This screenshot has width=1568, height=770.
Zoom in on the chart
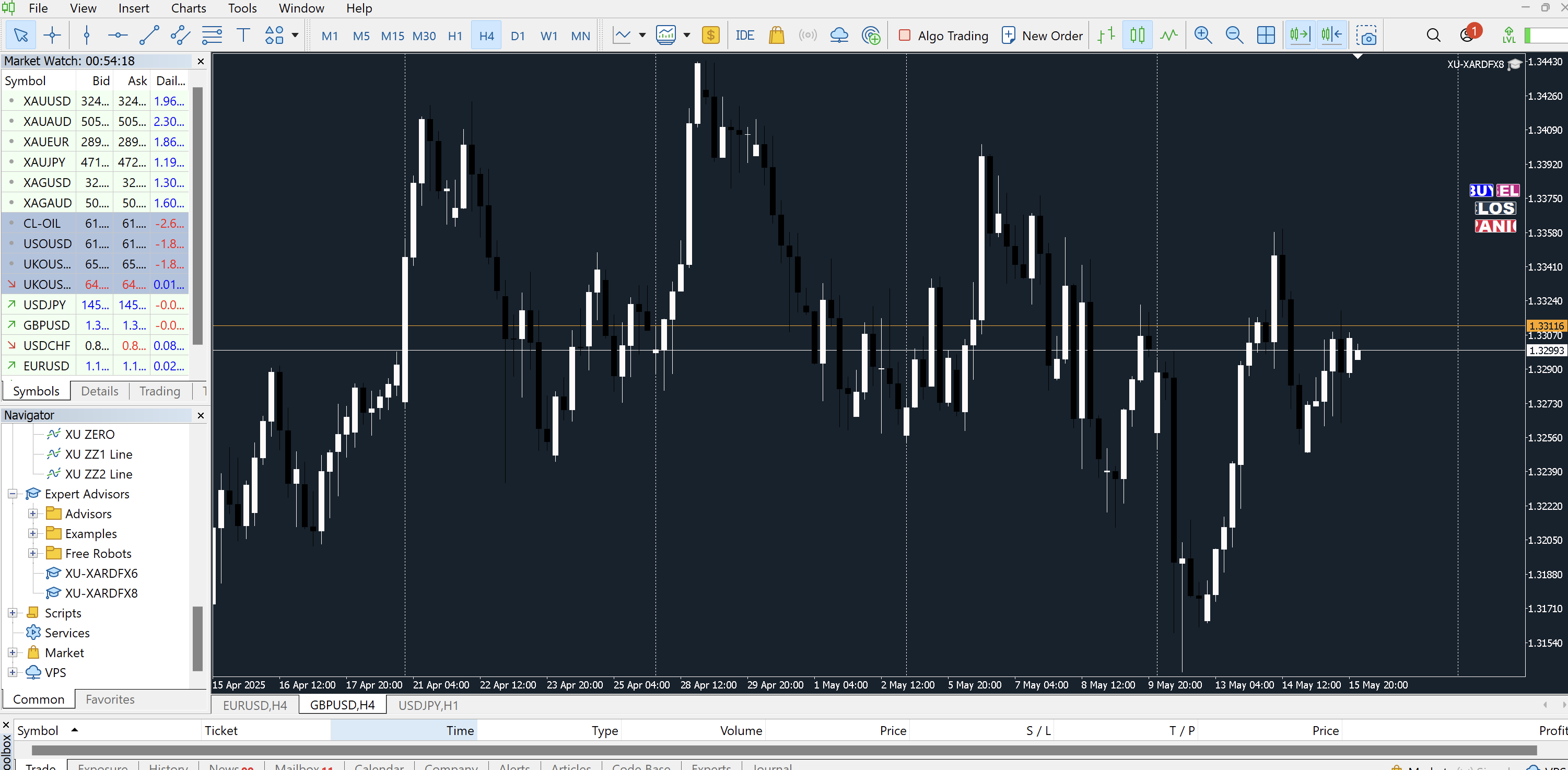(1203, 36)
